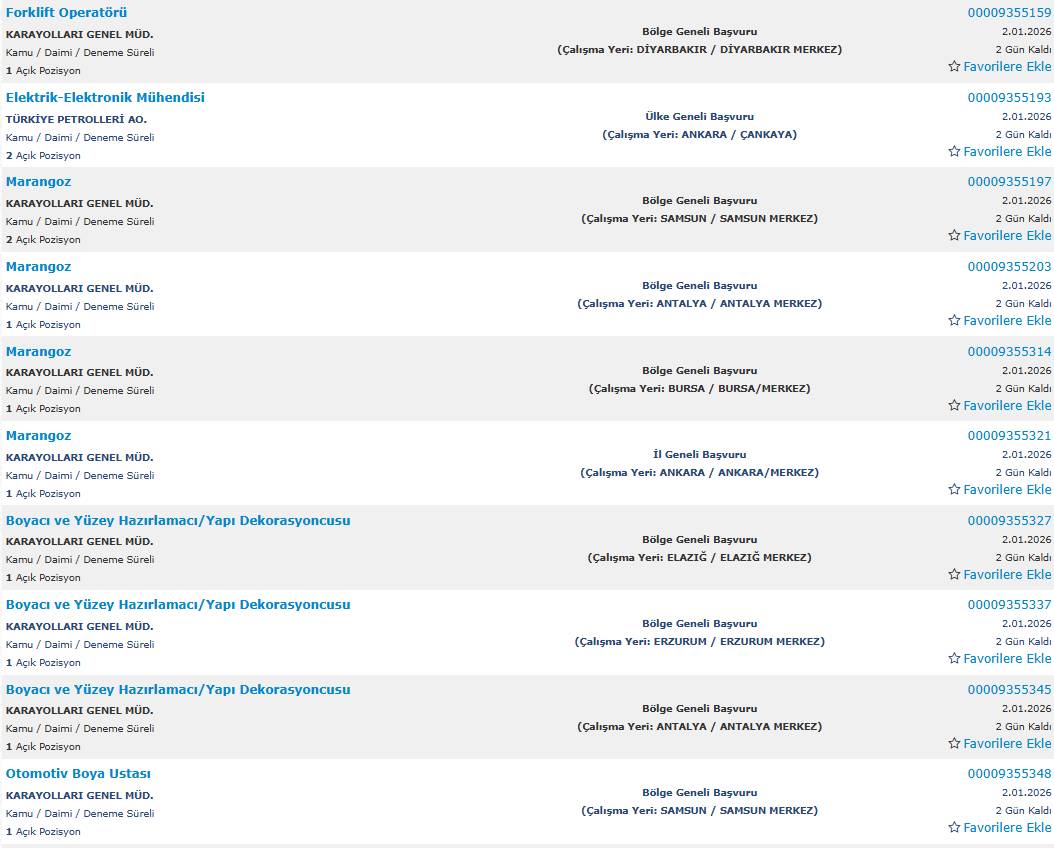Click the star icon for Marangoz in Ankara

tap(954, 490)
